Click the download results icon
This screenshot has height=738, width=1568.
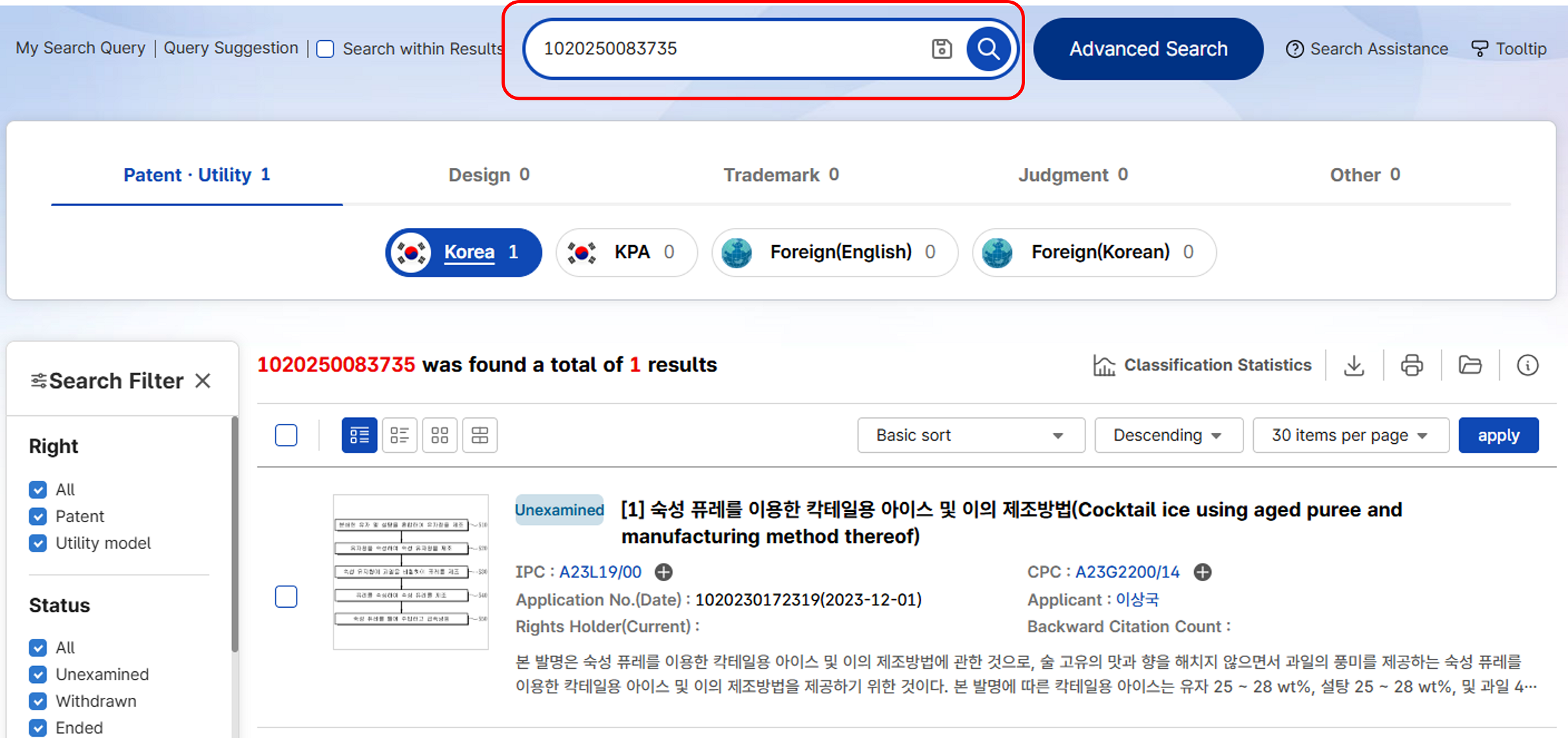coord(1354,365)
